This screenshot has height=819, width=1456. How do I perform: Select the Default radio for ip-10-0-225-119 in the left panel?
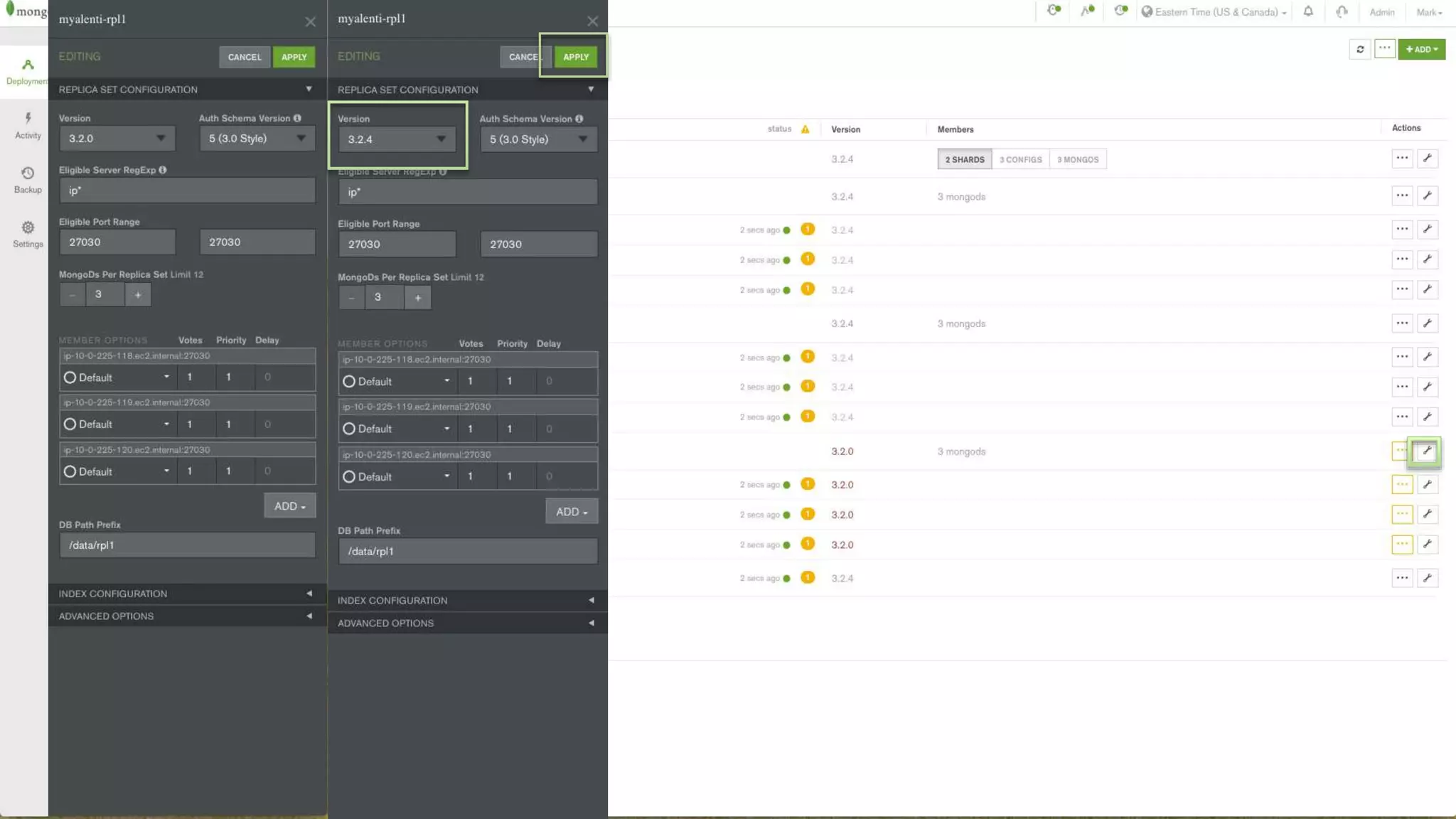tap(70, 424)
